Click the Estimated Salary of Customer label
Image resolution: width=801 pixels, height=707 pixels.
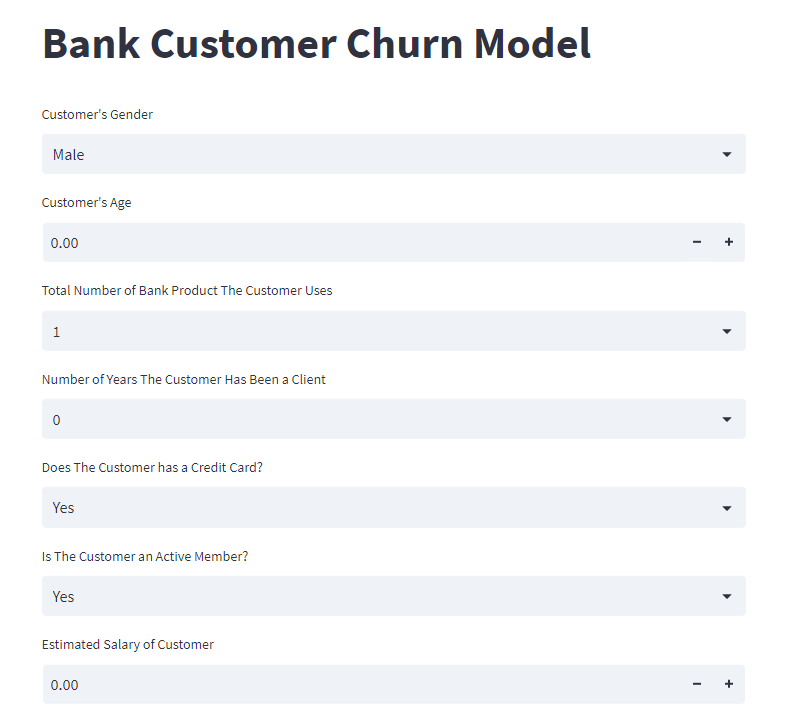[128, 644]
